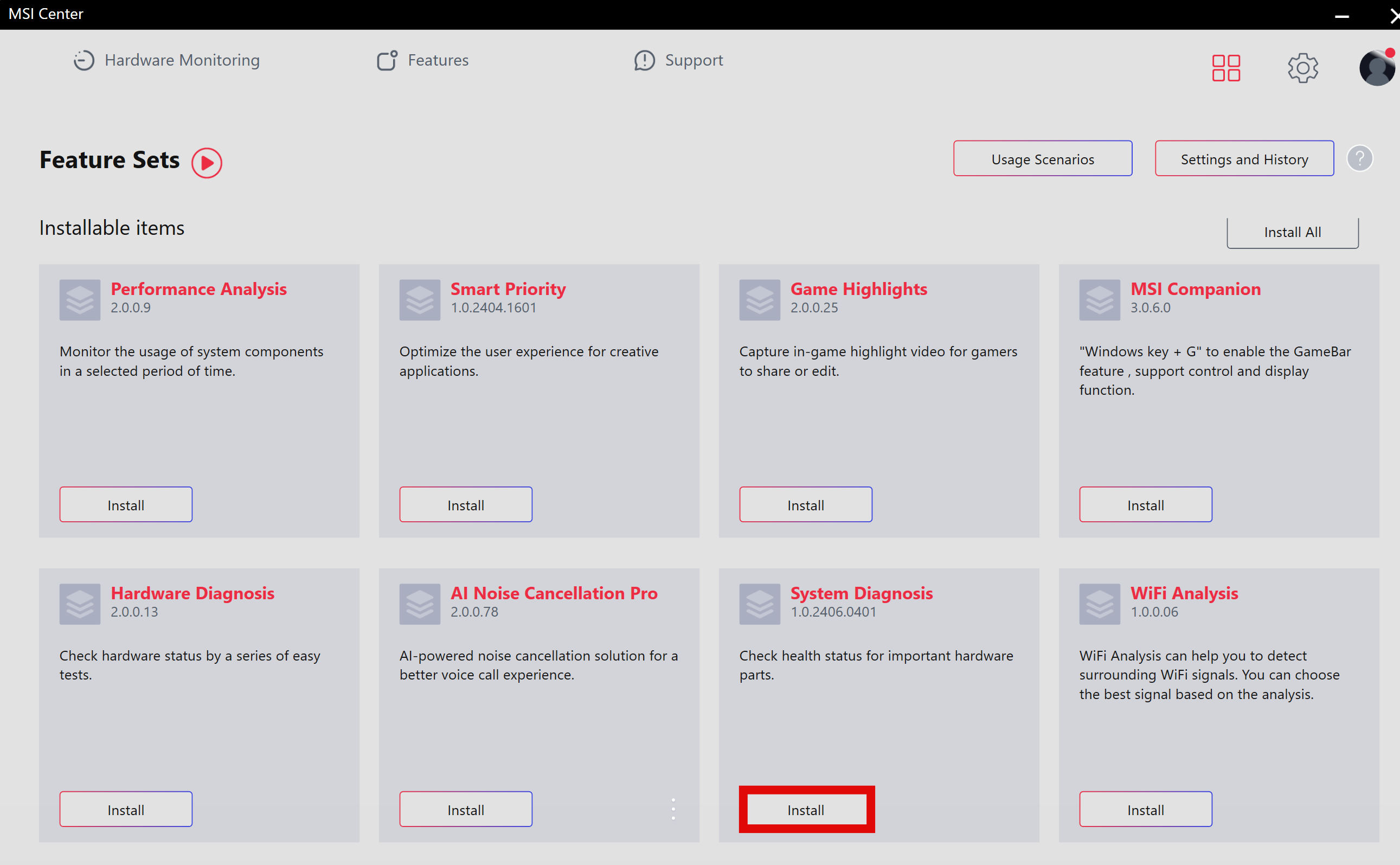Click the Features tab icon
1400x865 pixels.
387,60
